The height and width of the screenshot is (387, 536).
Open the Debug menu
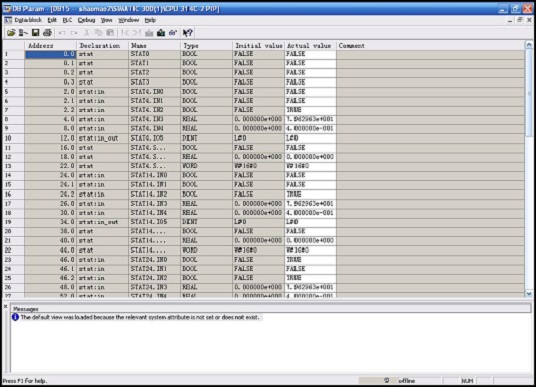[86, 20]
